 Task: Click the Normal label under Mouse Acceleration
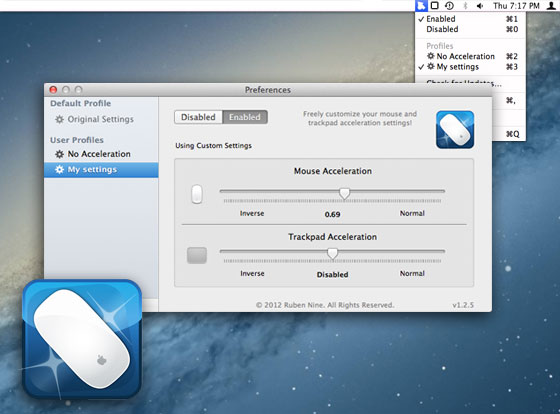tap(412, 213)
